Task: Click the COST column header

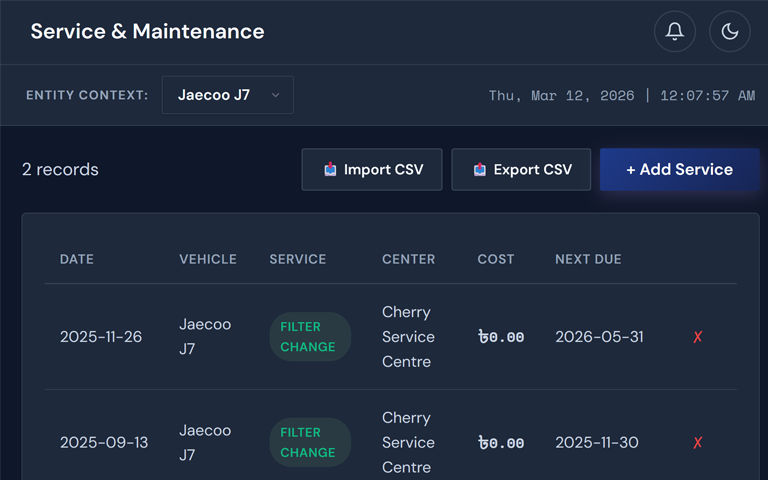Action: tap(496, 259)
